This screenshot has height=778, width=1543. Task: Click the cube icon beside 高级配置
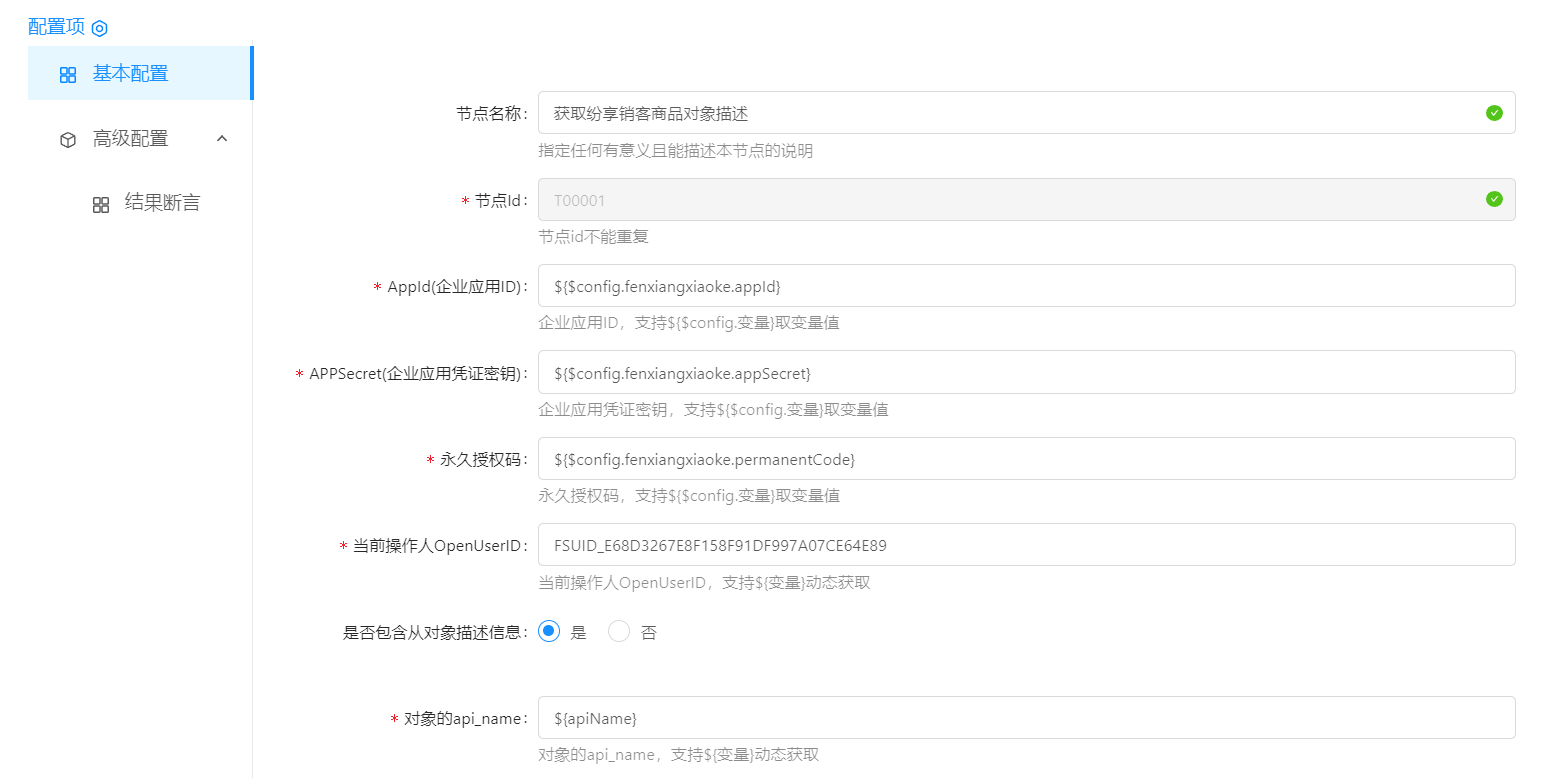[68, 140]
